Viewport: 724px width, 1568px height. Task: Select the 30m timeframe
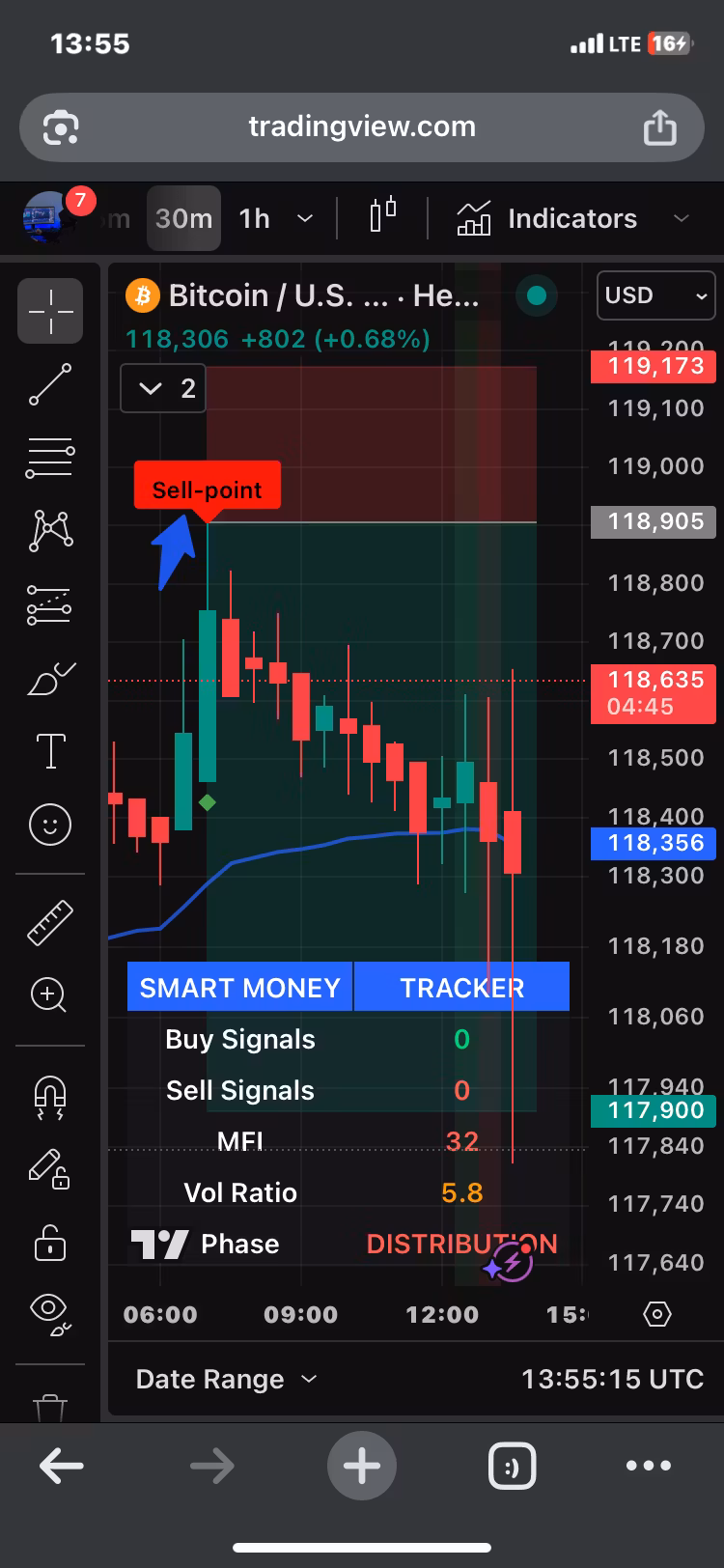point(183,218)
